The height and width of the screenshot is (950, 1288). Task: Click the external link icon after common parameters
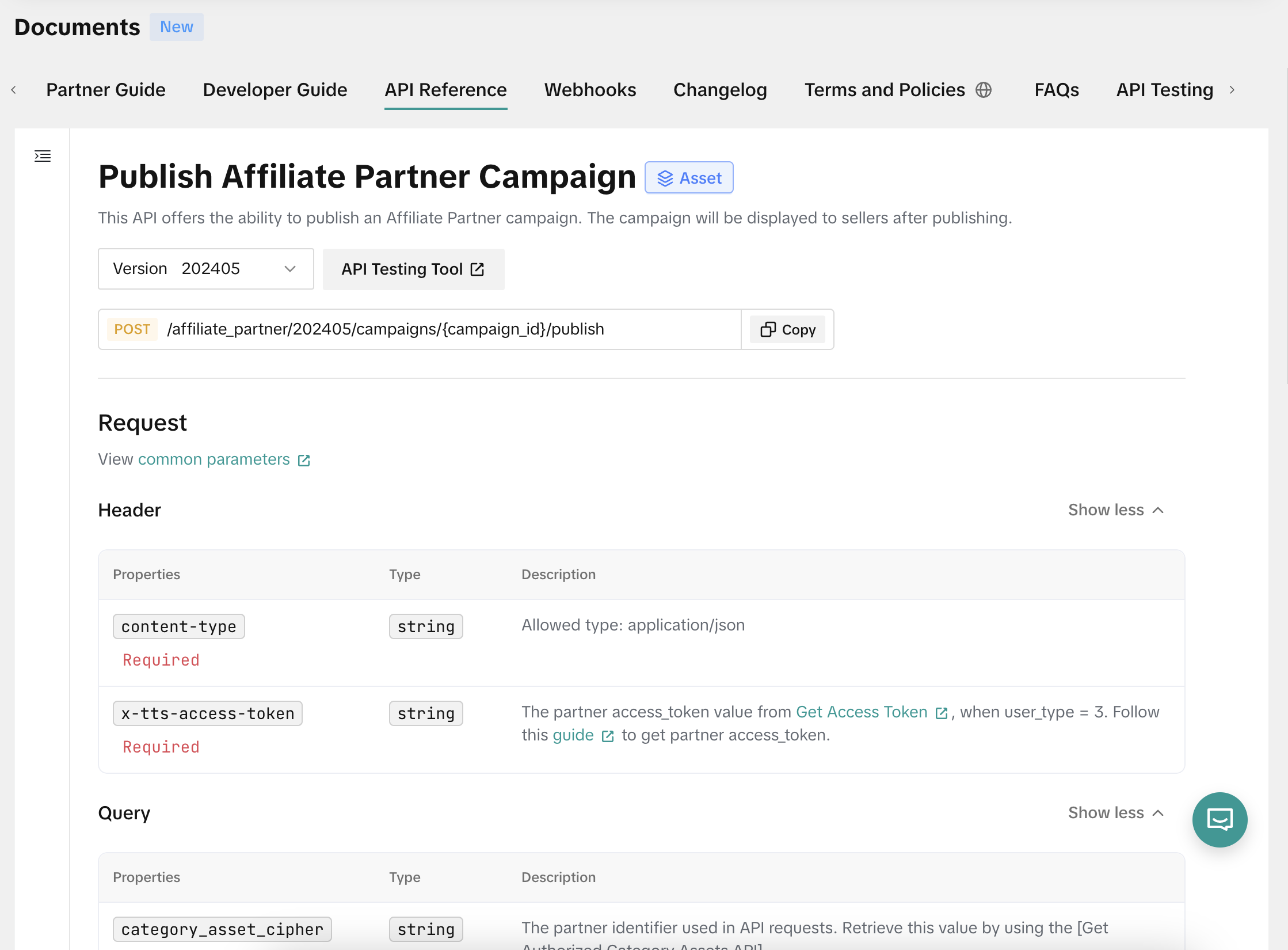point(304,460)
